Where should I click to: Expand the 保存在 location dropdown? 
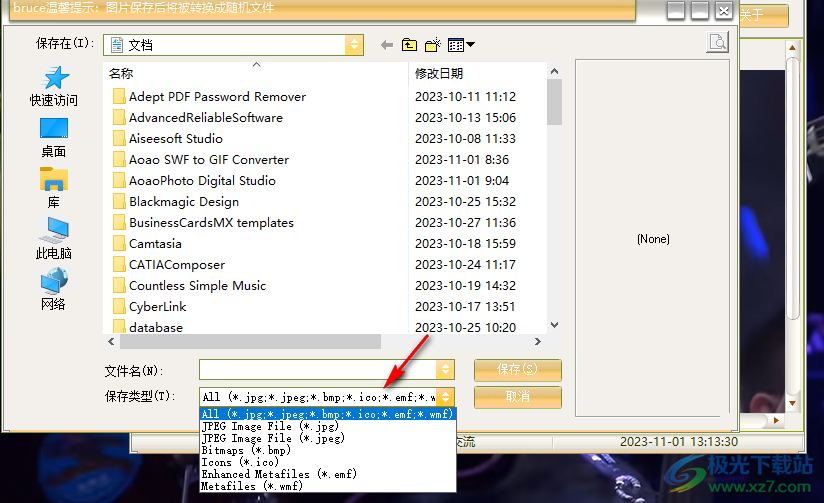[x=354, y=45]
